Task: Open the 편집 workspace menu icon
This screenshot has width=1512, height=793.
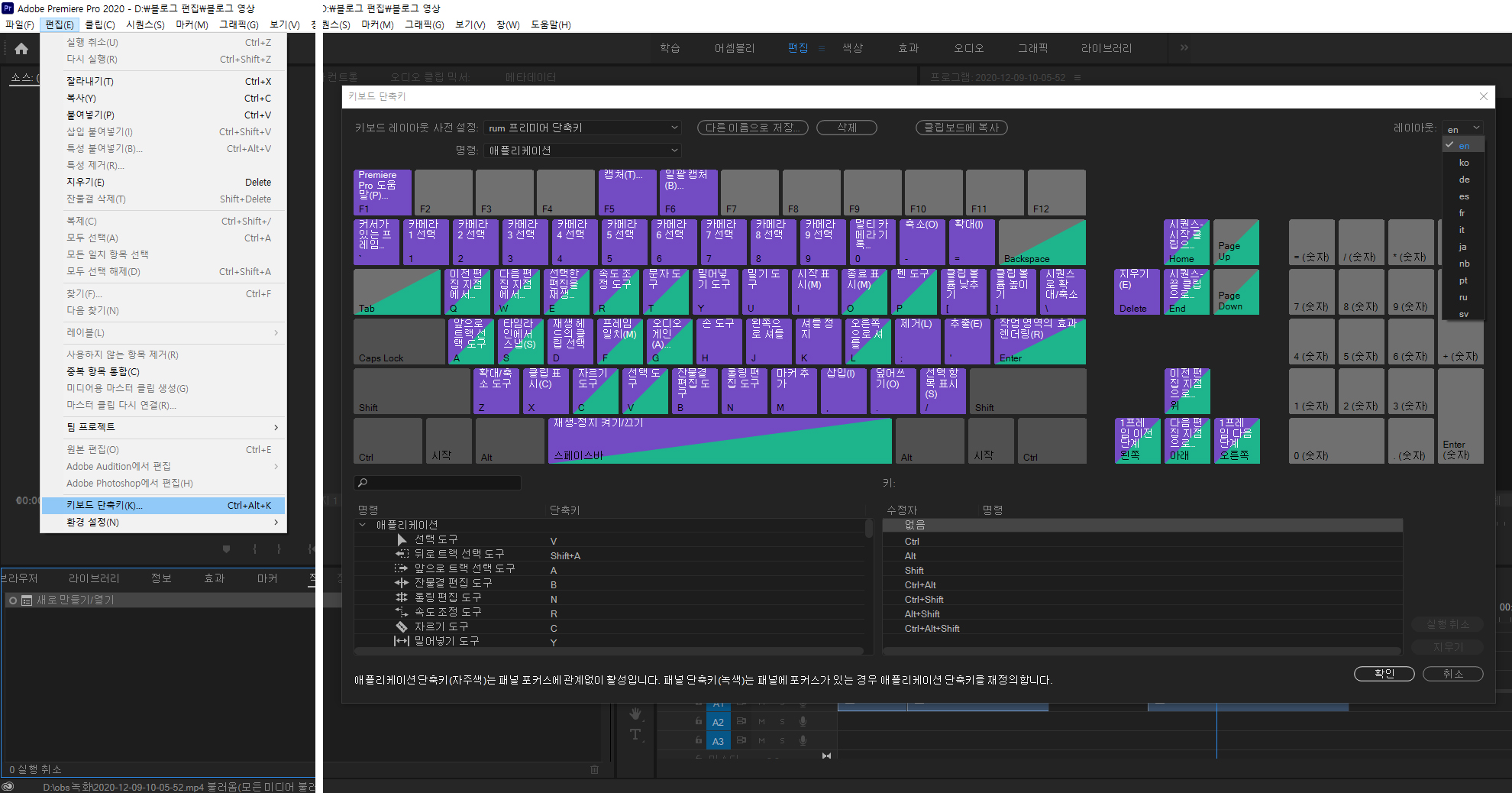Action: coord(822,48)
